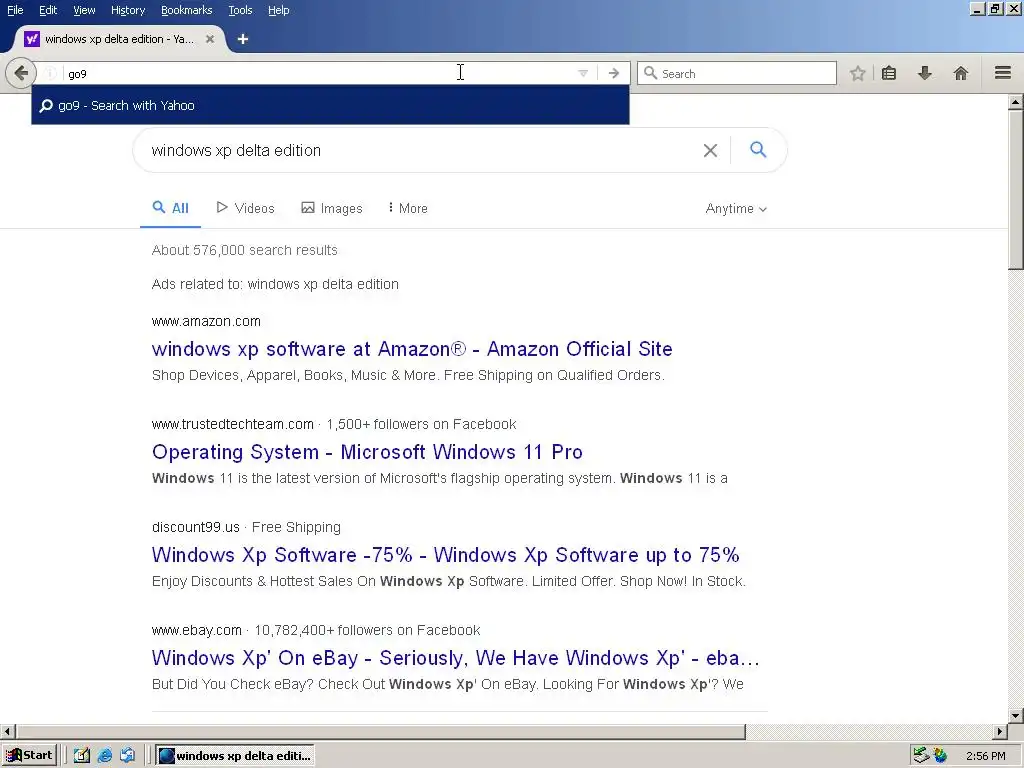Click the third quick launch desktop icon
The width and height of the screenshot is (1024, 768).
(127, 756)
